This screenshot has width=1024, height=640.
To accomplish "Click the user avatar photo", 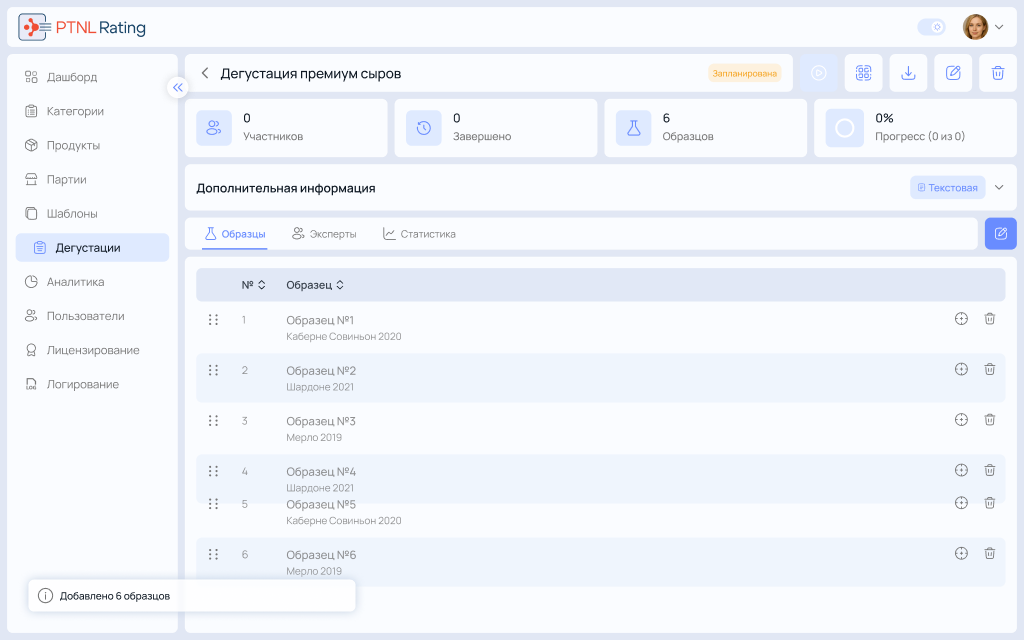I will click(975, 27).
